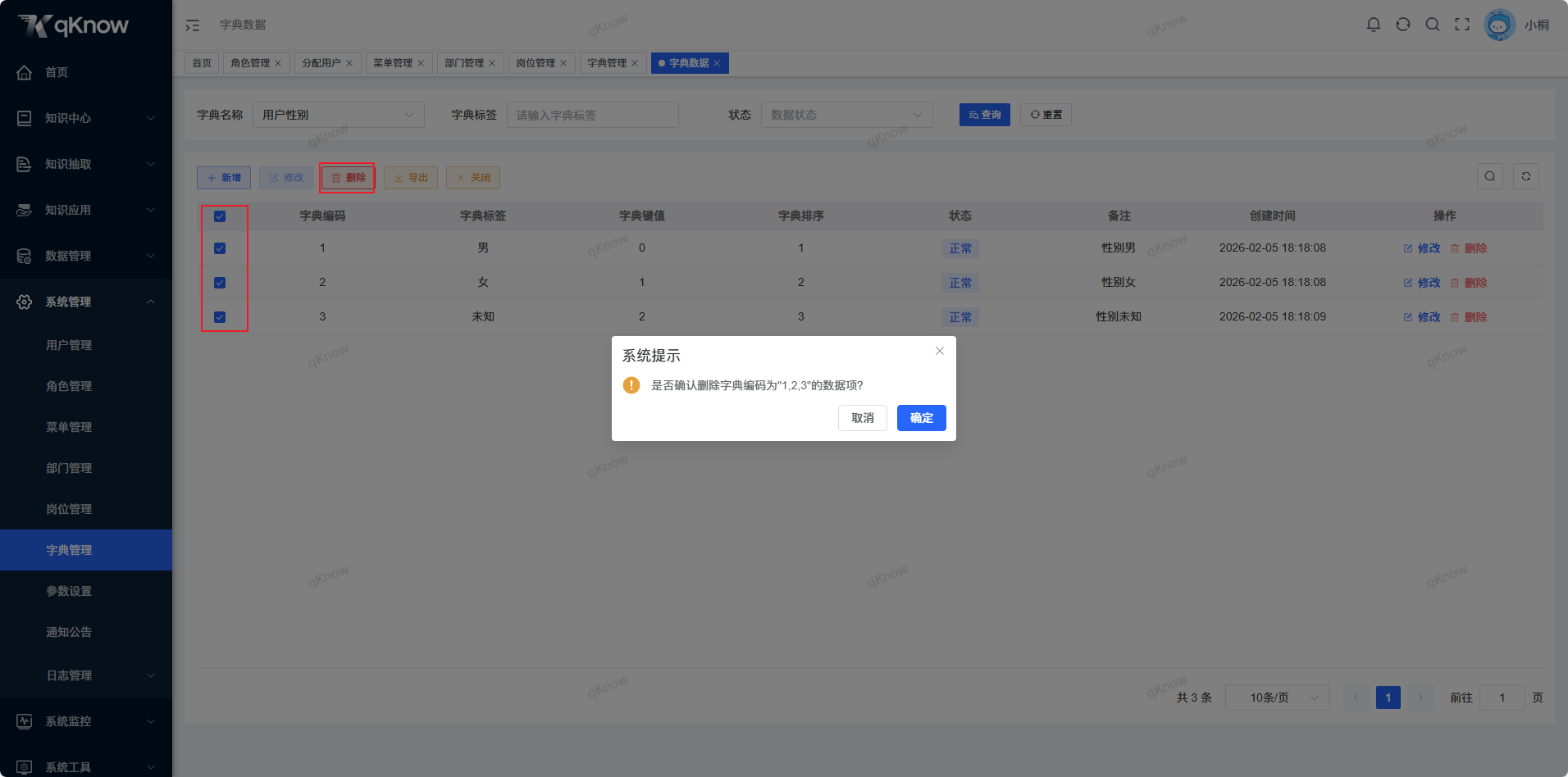This screenshot has width=1568, height=777.
Task: Click the home icon in sidebar
Action: tap(25, 72)
